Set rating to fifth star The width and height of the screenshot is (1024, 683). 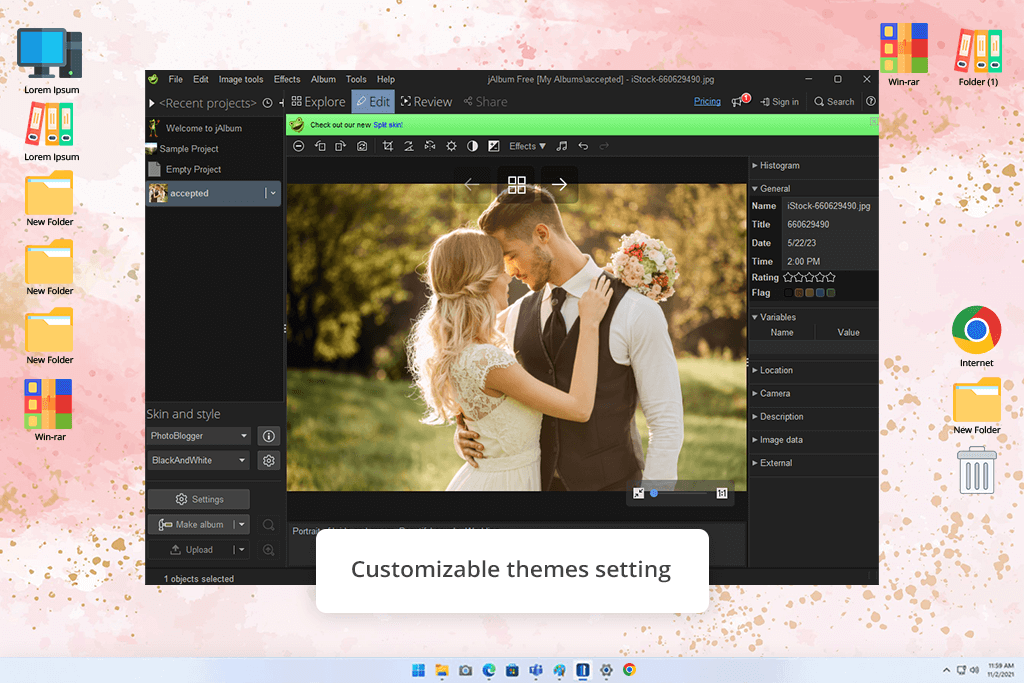click(x=830, y=278)
